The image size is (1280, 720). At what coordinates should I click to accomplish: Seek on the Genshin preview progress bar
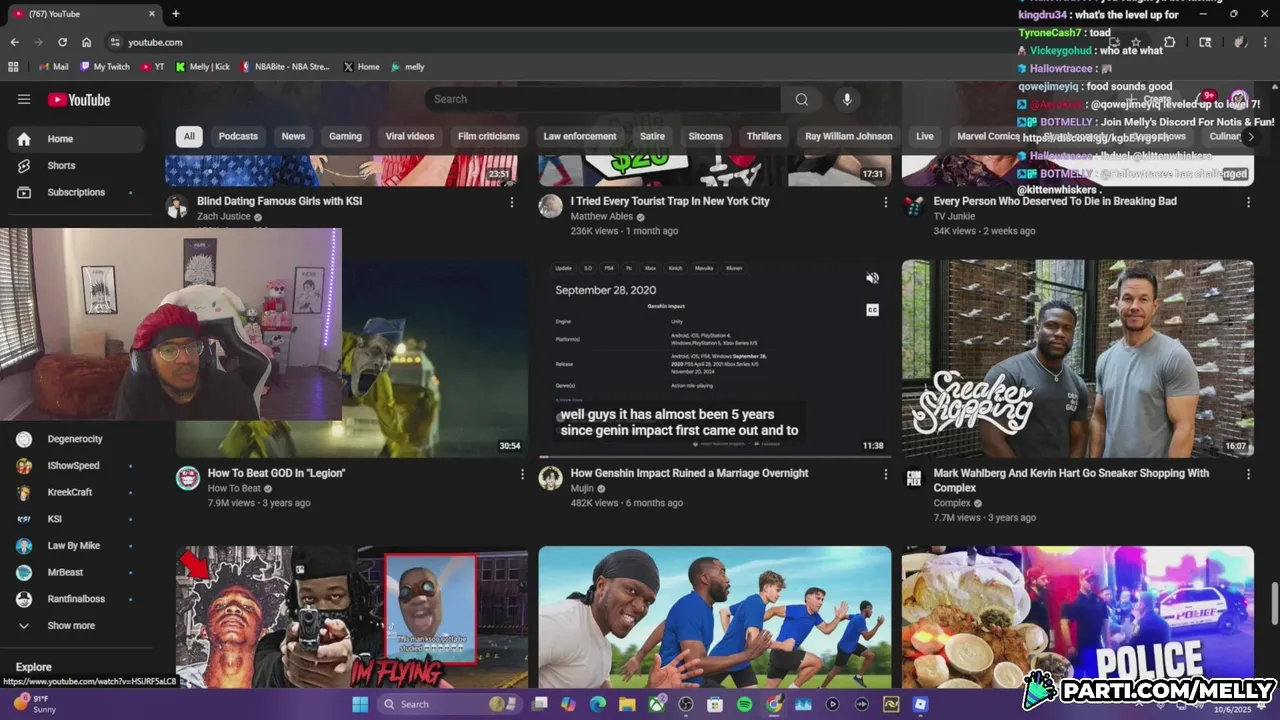[x=715, y=457]
